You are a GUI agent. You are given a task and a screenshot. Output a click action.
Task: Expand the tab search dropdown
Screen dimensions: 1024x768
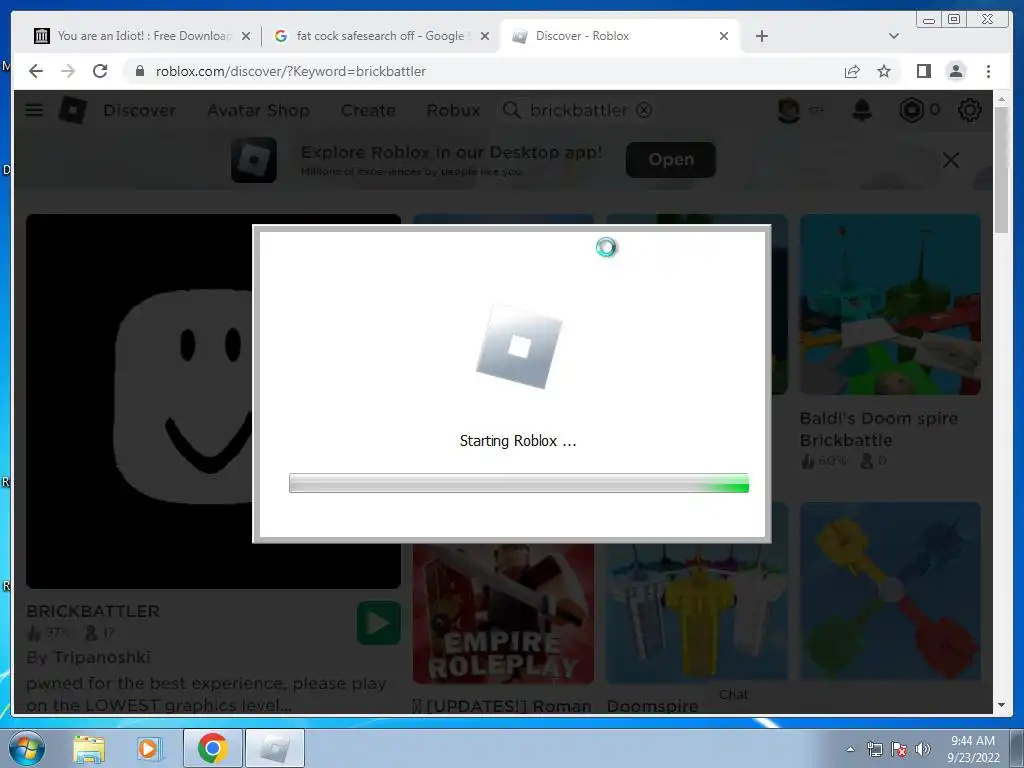(894, 36)
